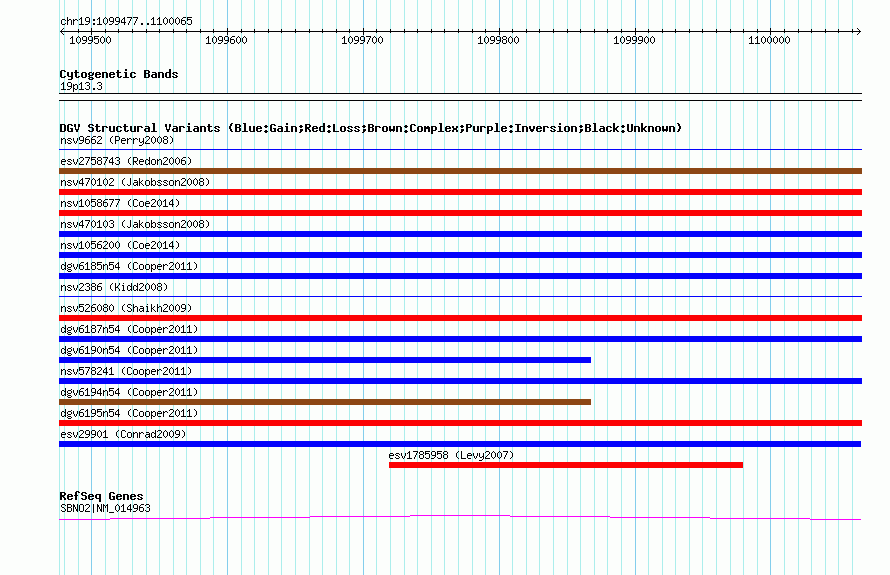This screenshot has height=575, width=890.
Task: Click the nsv9662 (Perry2008) variant label
Action: (117, 140)
